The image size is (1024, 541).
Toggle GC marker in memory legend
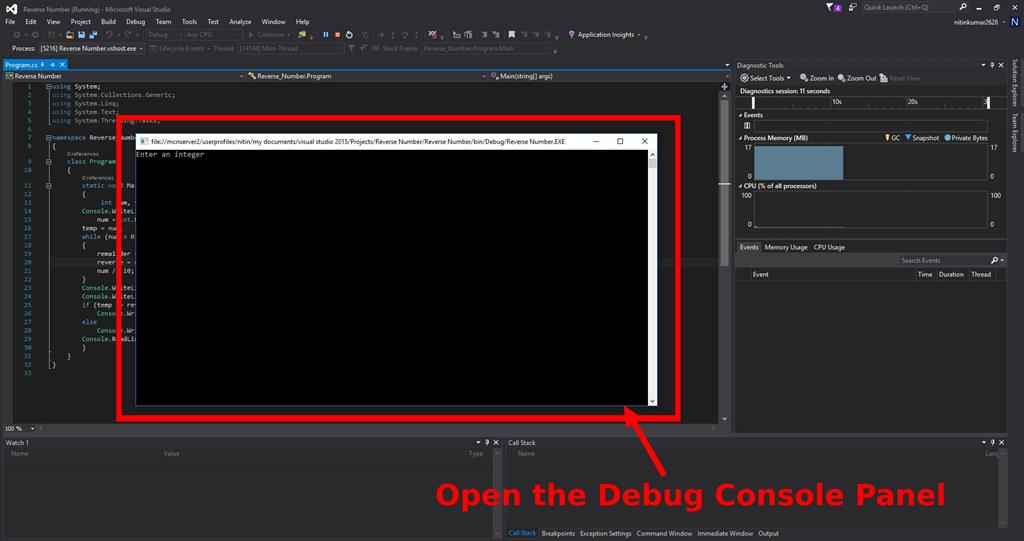coord(892,138)
